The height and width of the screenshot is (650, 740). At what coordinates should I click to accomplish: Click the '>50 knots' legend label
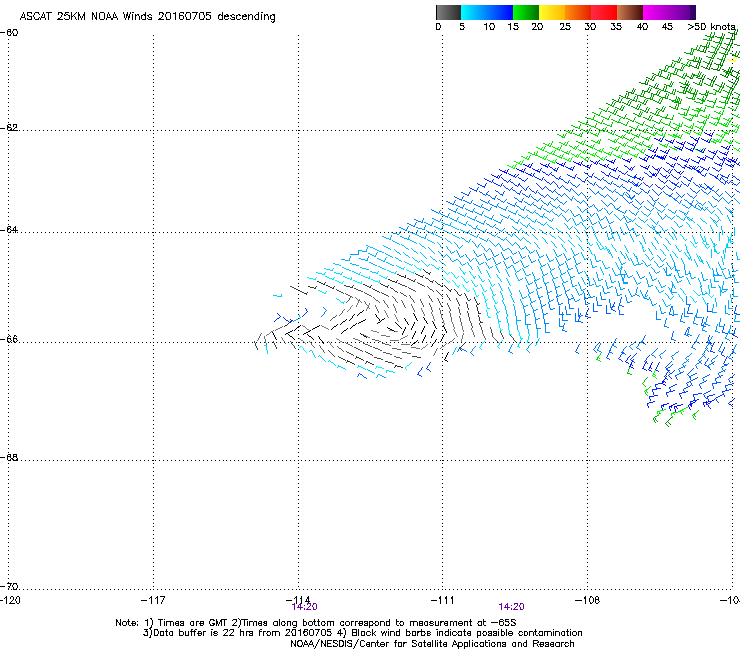711,27
